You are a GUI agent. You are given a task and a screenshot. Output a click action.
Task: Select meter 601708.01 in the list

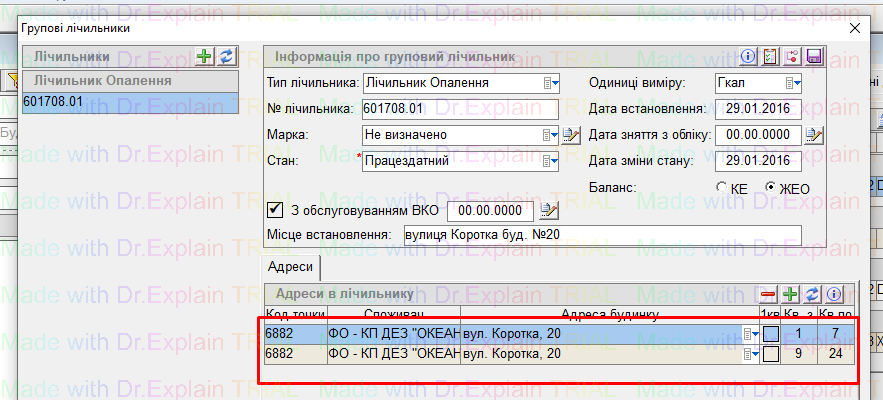pos(129,101)
